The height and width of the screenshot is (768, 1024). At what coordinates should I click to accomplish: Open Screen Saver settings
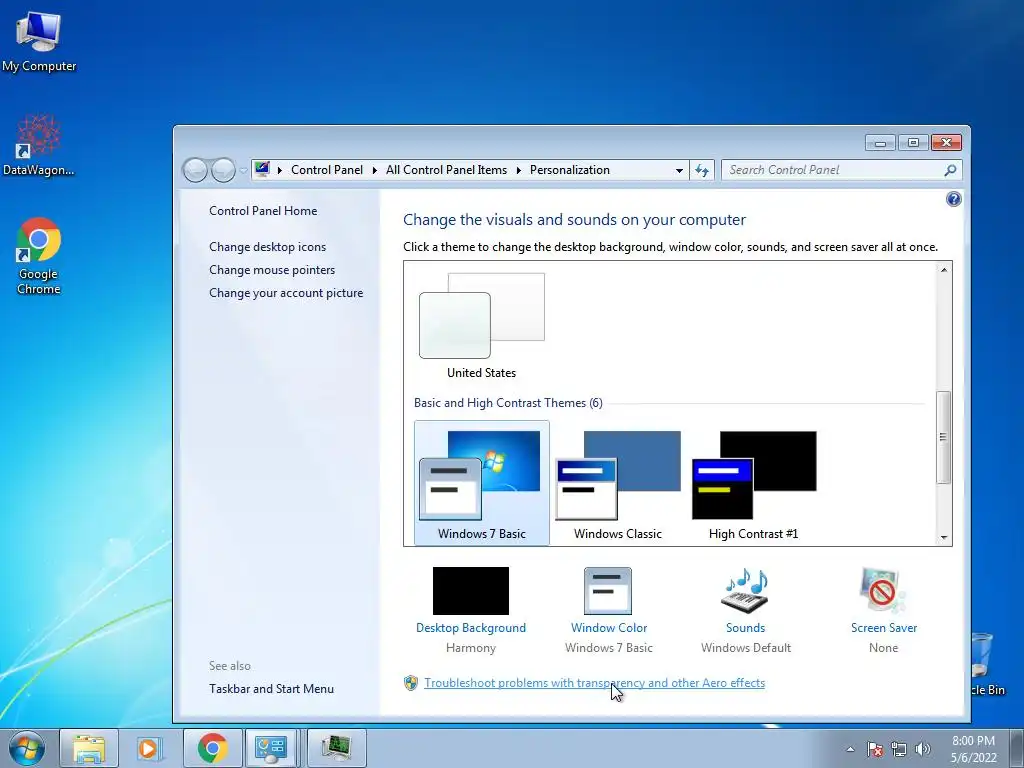884,611
